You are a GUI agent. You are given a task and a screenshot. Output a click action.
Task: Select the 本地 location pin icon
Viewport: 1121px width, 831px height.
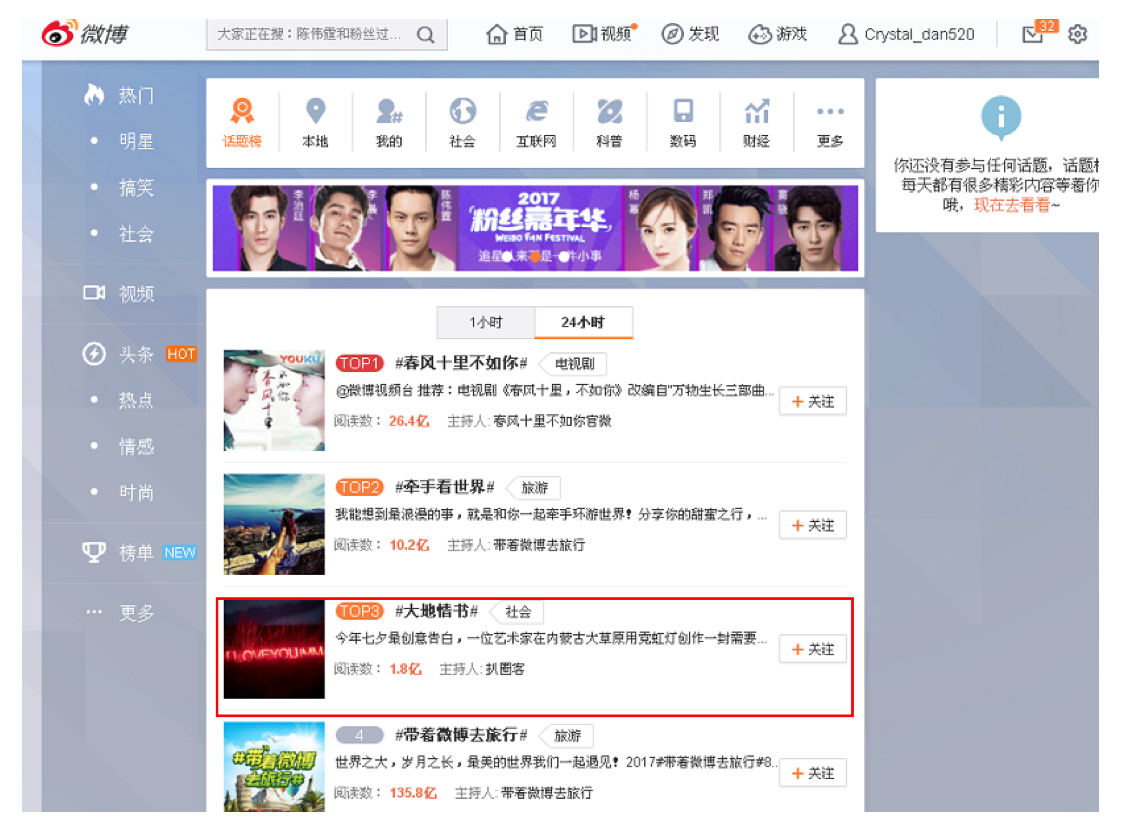(x=315, y=111)
